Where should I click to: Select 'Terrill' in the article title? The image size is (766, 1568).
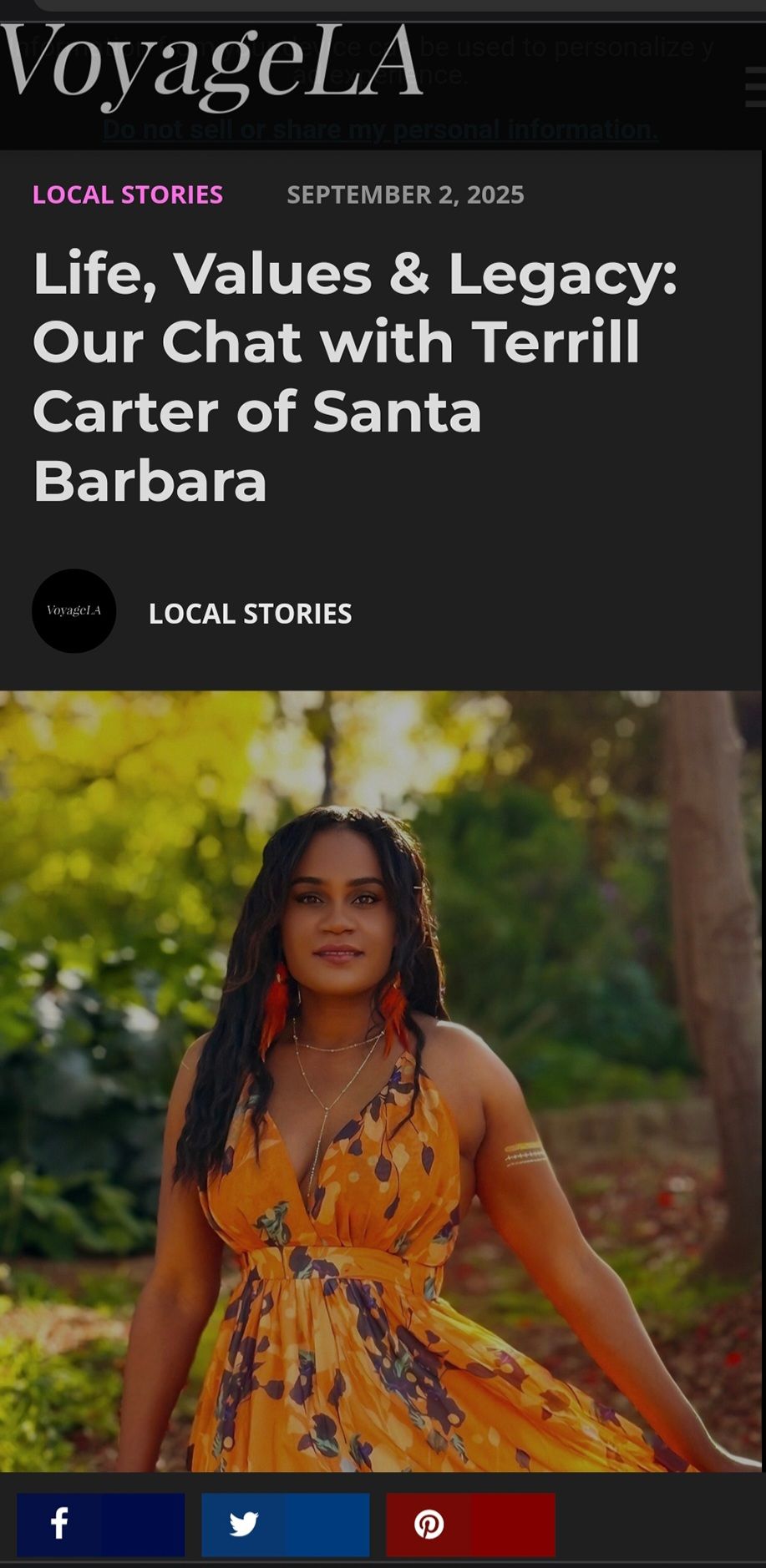point(555,341)
